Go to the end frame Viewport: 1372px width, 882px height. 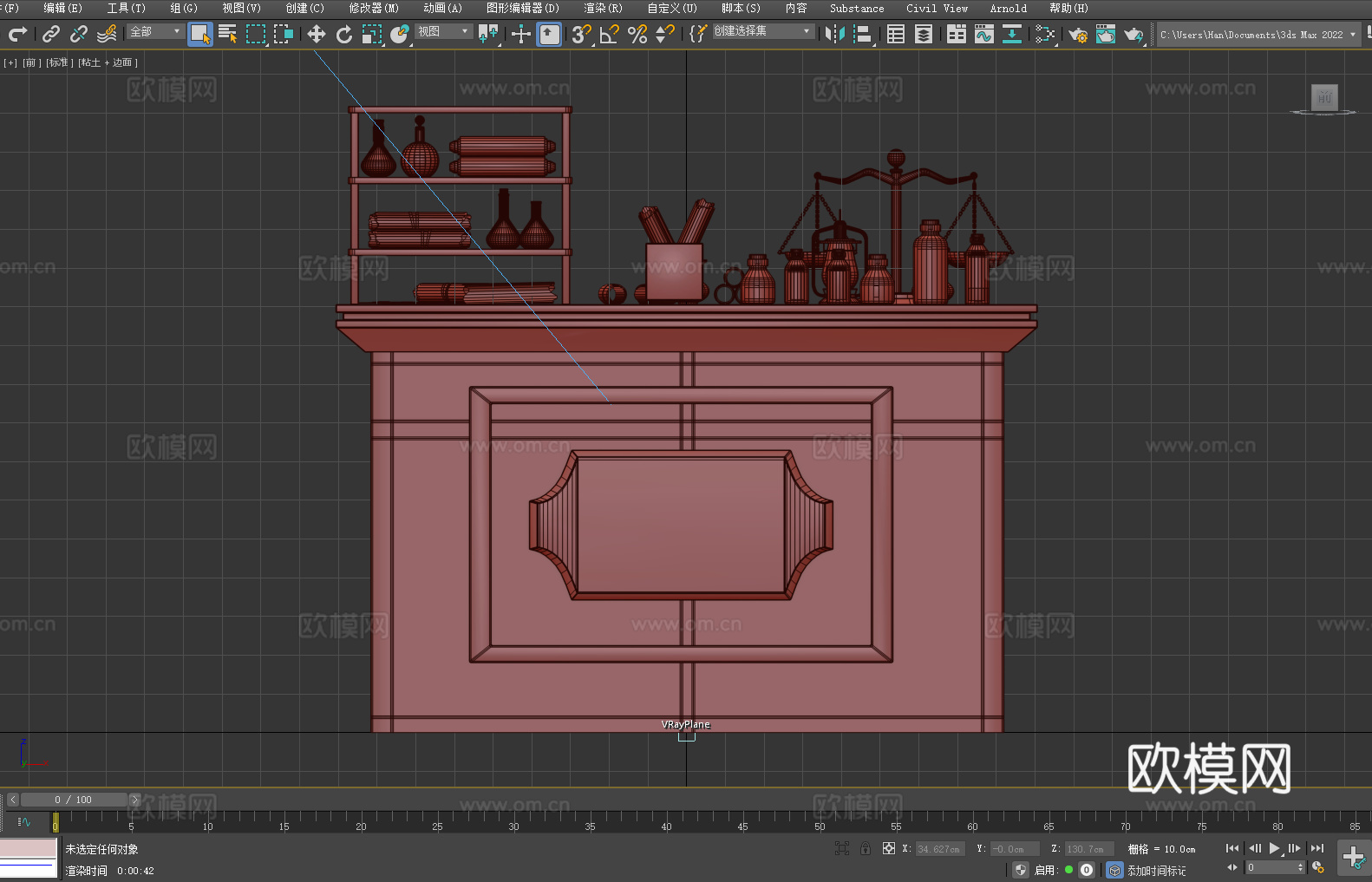(x=1317, y=848)
